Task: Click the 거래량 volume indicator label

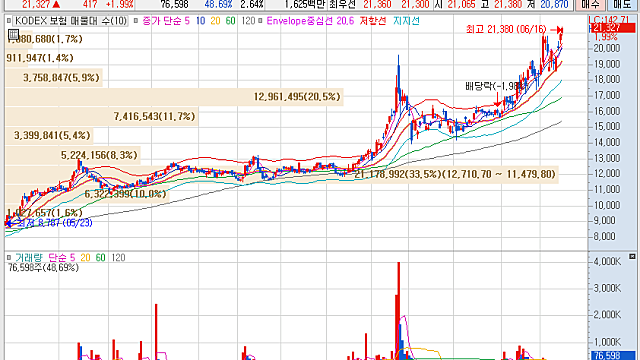Action: coord(29,258)
